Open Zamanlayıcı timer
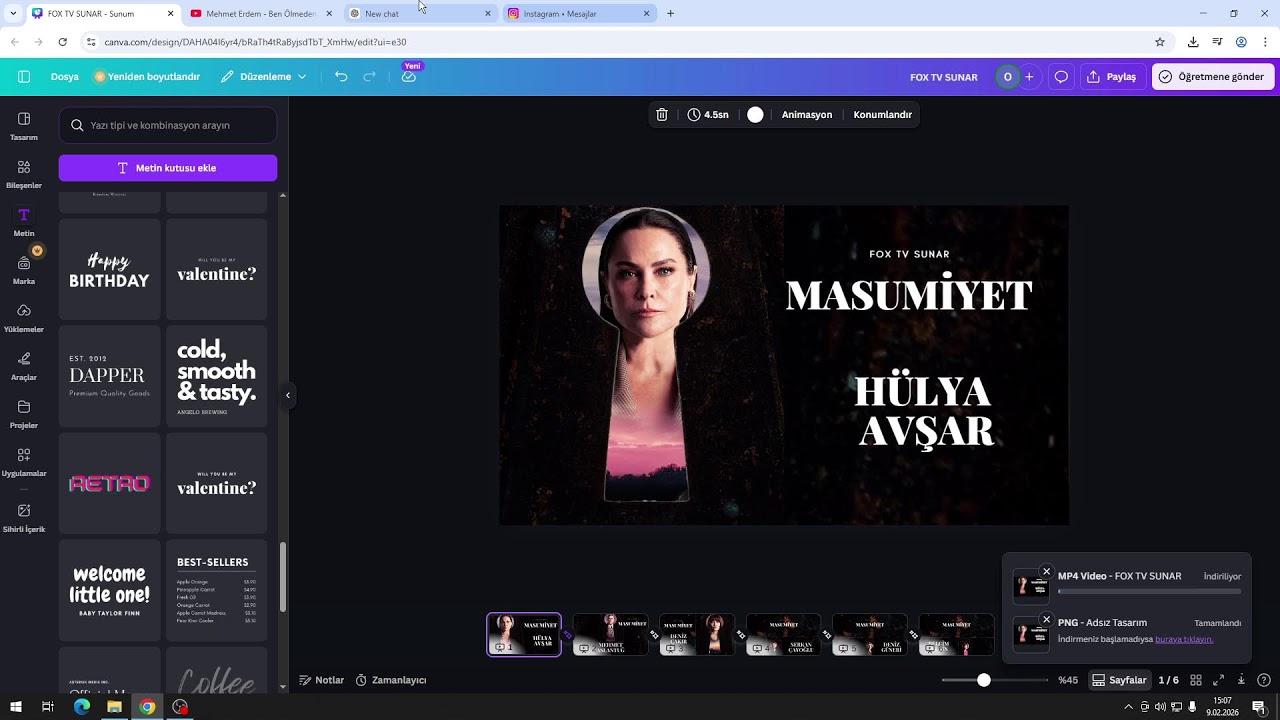Screen dimensions: 1280x720 click(391, 680)
